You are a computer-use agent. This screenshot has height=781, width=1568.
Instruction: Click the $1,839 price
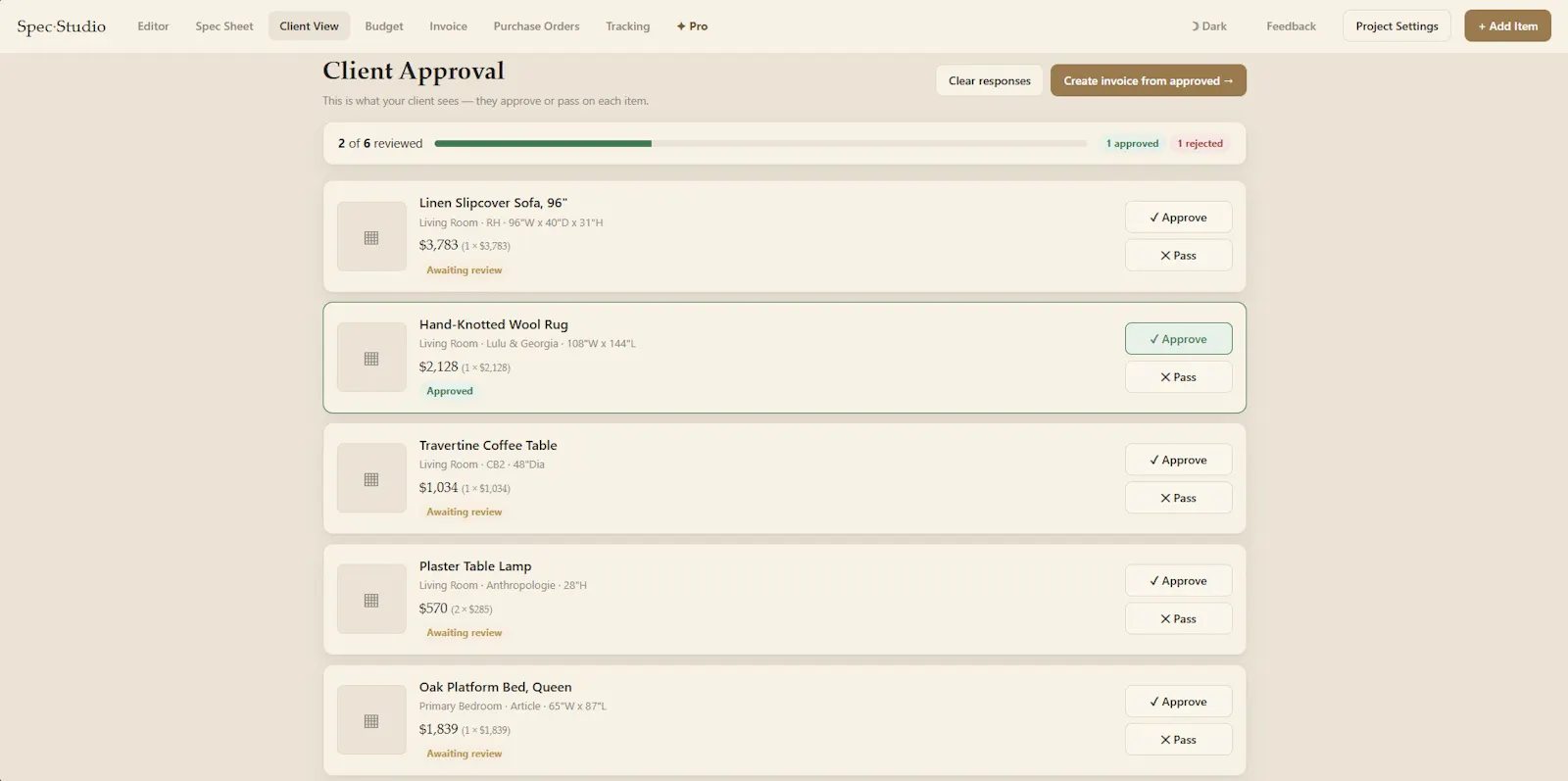[x=438, y=729]
